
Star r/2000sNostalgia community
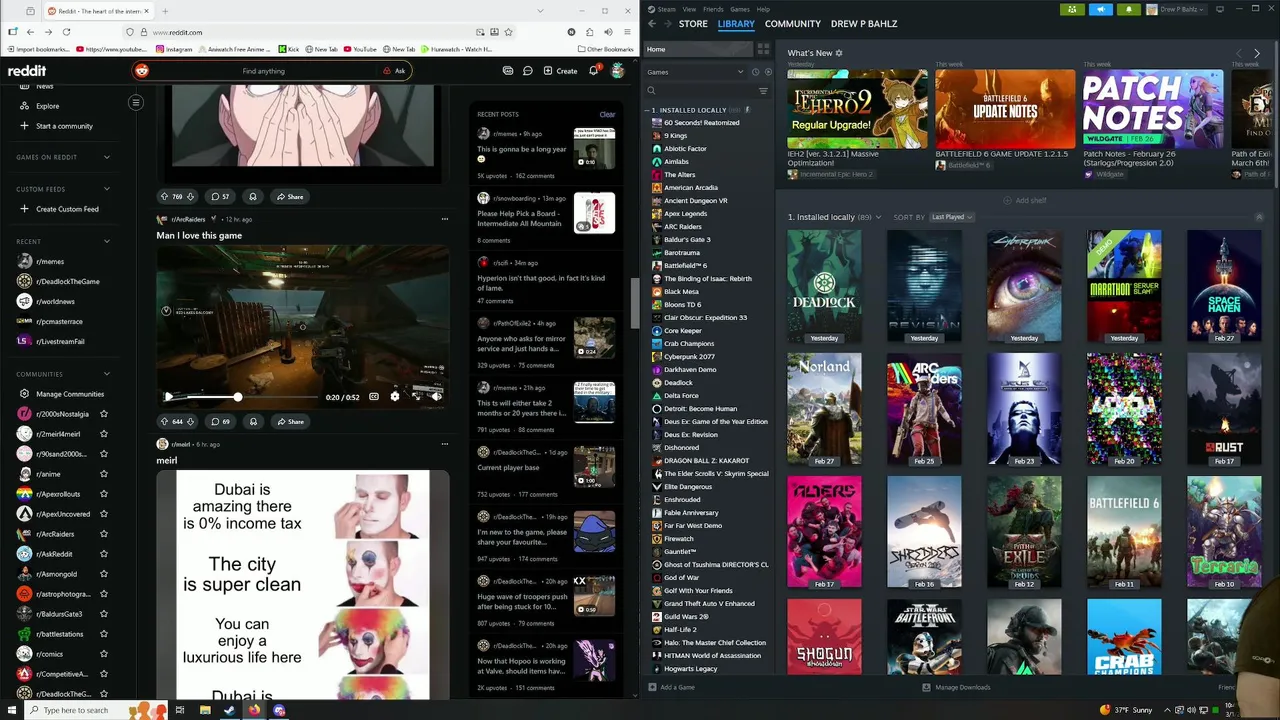pyautogui.click(x=104, y=414)
